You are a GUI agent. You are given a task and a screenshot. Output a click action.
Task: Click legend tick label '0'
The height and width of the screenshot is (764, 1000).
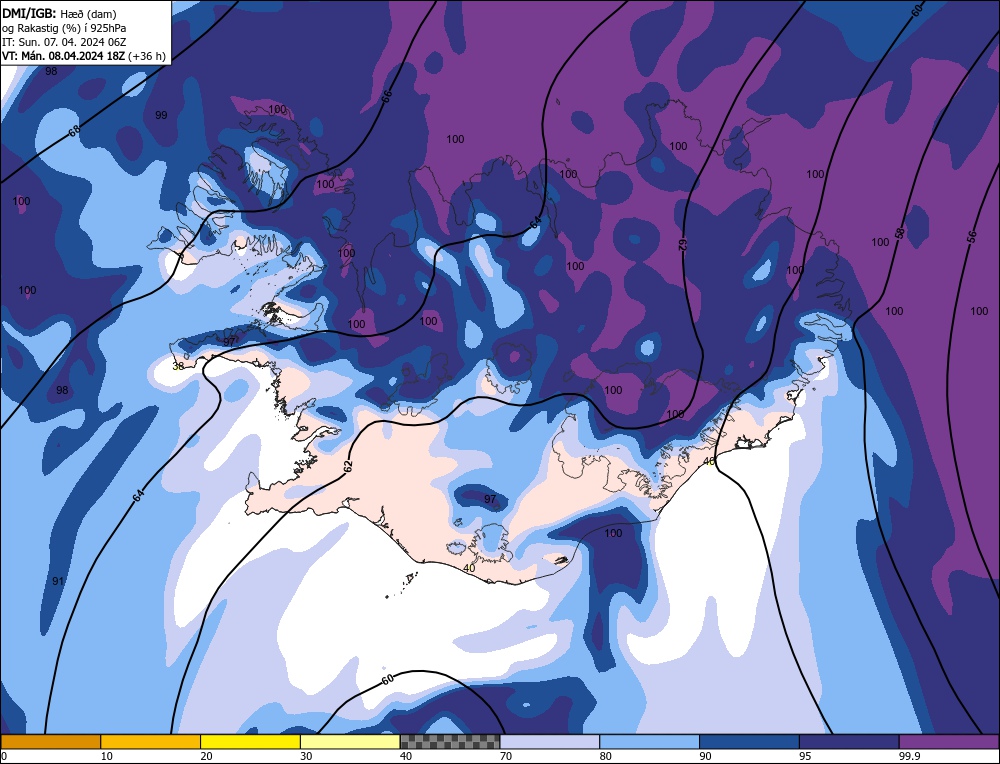pyautogui.click(x=4, y=756)
